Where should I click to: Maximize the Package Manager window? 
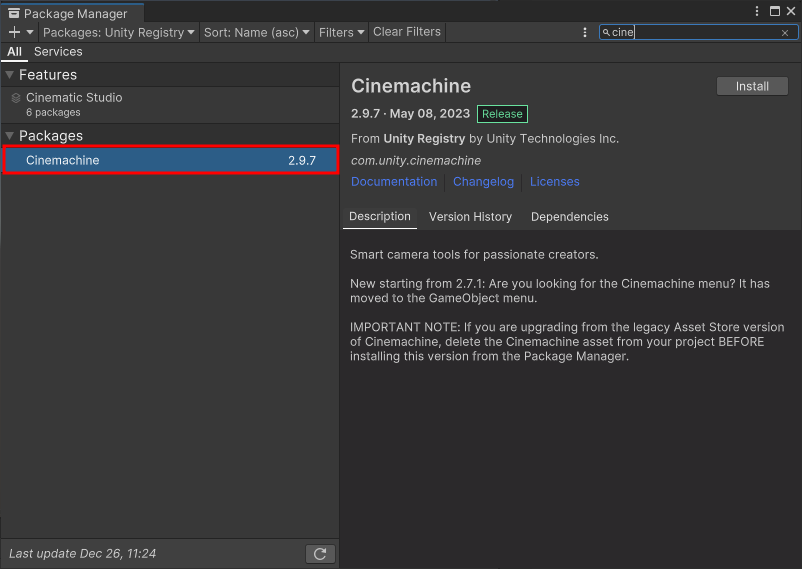pyautogui.click(x=775, y=11)
